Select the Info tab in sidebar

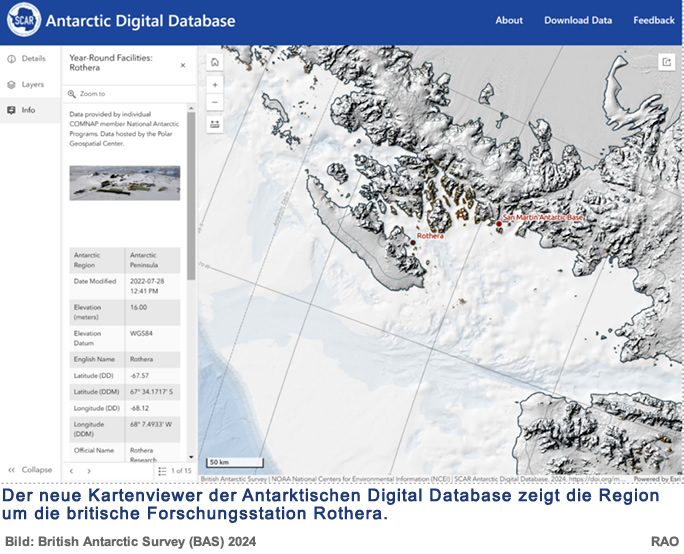click(x=28, y=110)
